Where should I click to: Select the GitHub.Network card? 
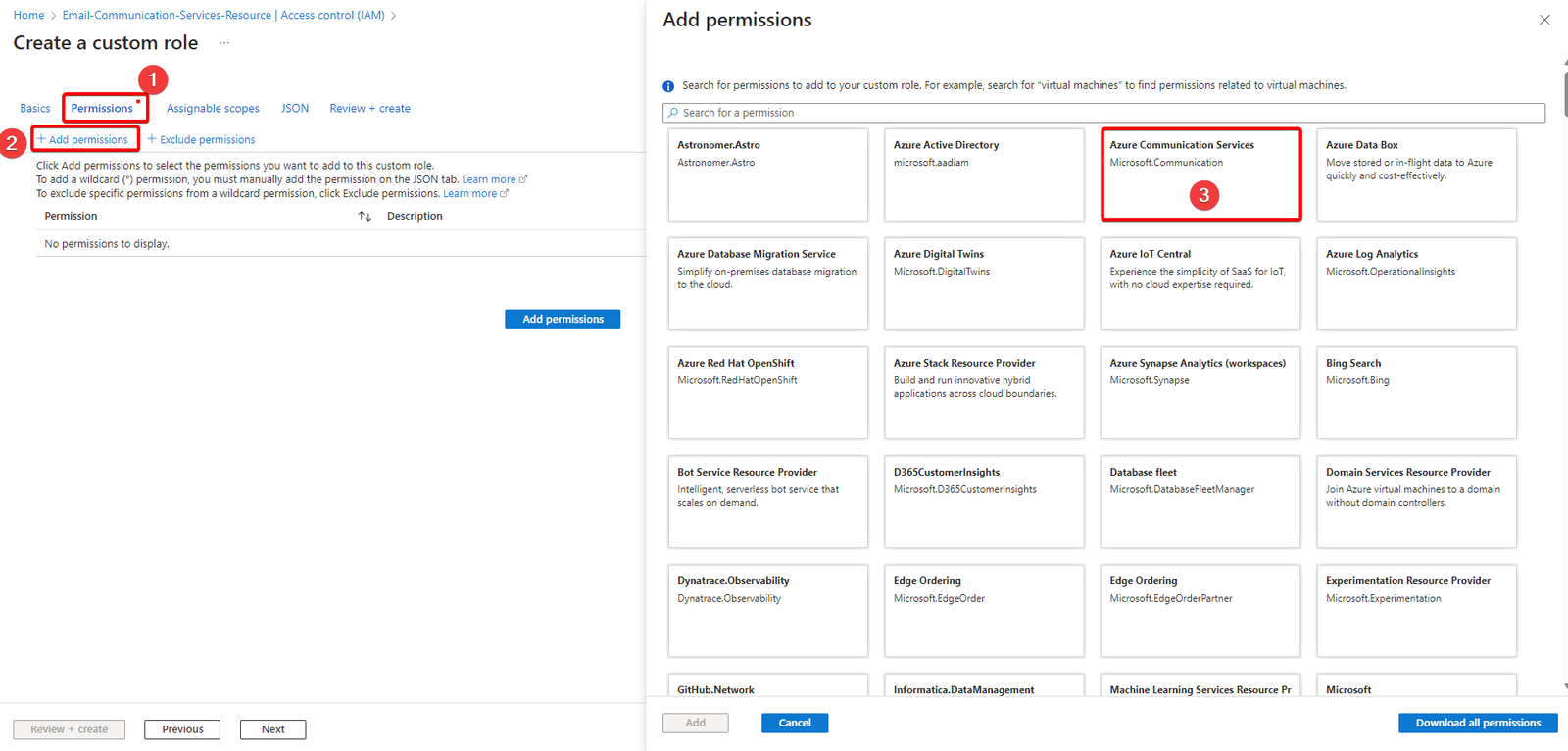(x=768, y=684)
